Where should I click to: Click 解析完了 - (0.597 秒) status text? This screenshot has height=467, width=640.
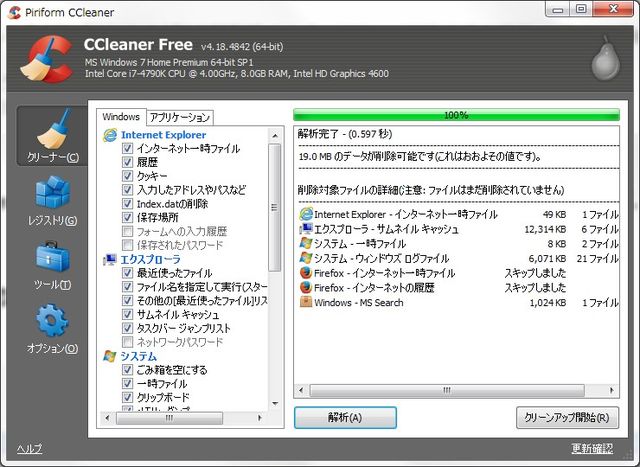pos(344,134)
